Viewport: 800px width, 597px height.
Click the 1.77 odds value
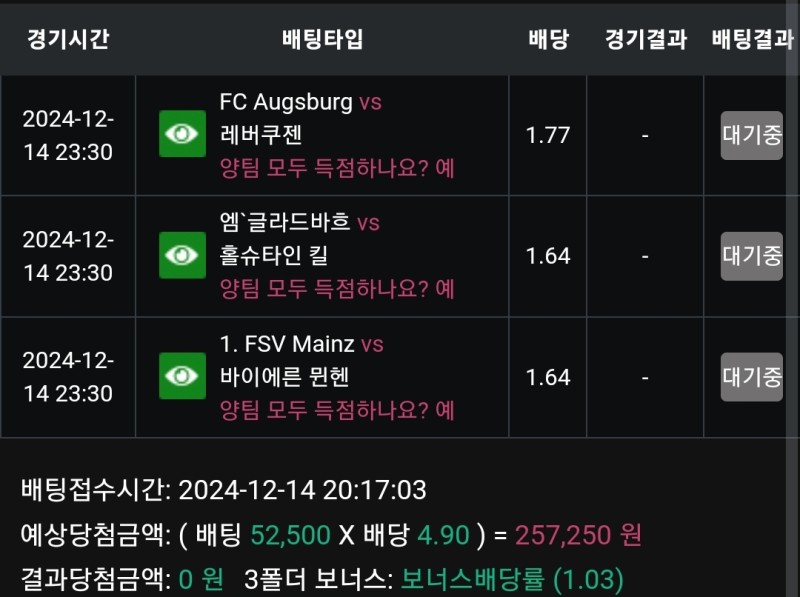(x=548, y=136)
